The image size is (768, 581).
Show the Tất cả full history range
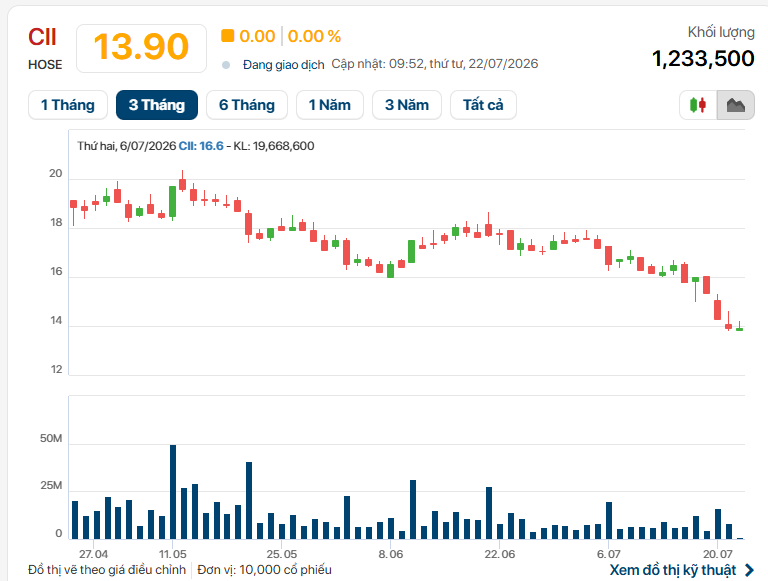coord(483,105)
